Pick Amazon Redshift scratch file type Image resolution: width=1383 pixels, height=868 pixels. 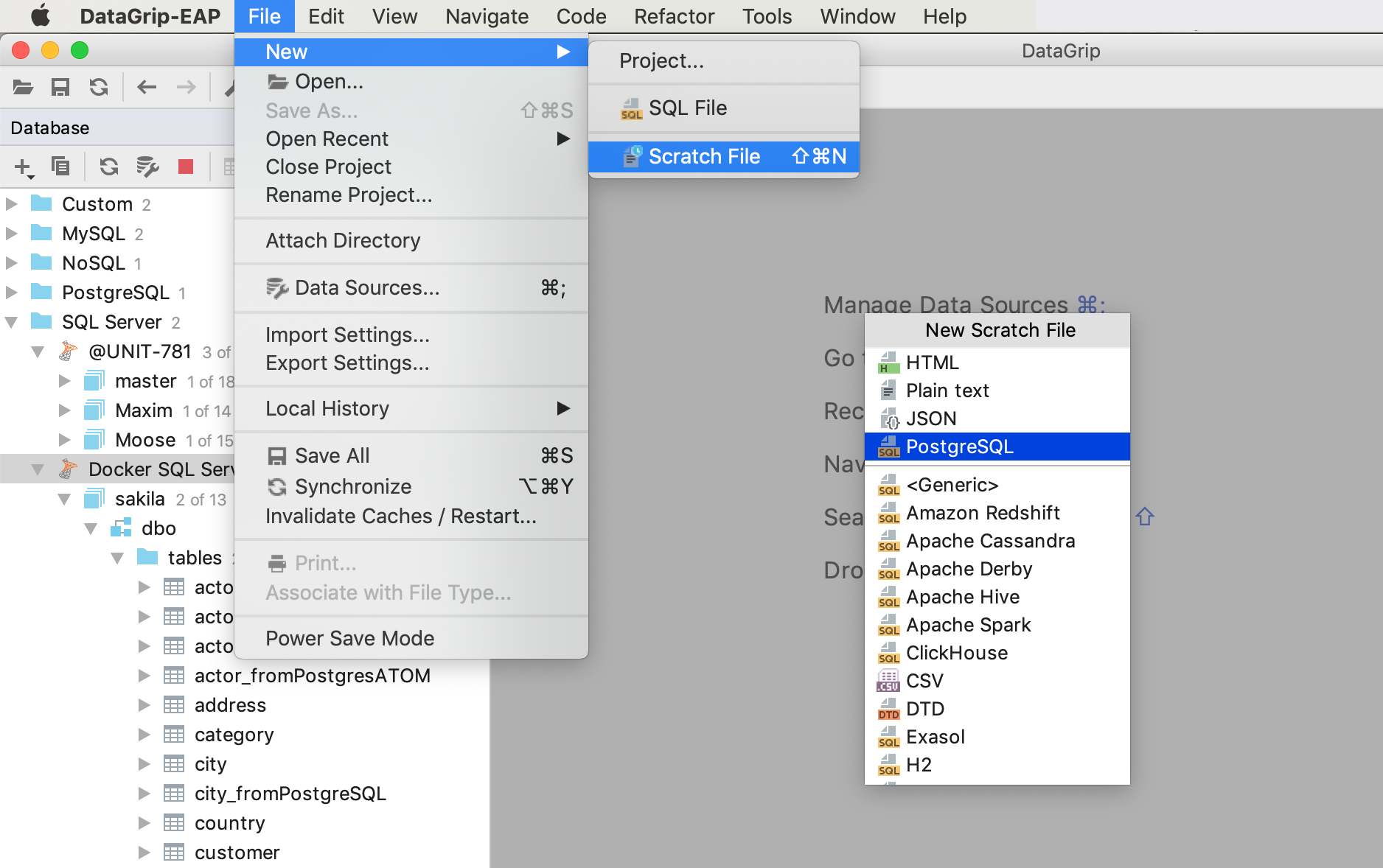tap(997, 513)
